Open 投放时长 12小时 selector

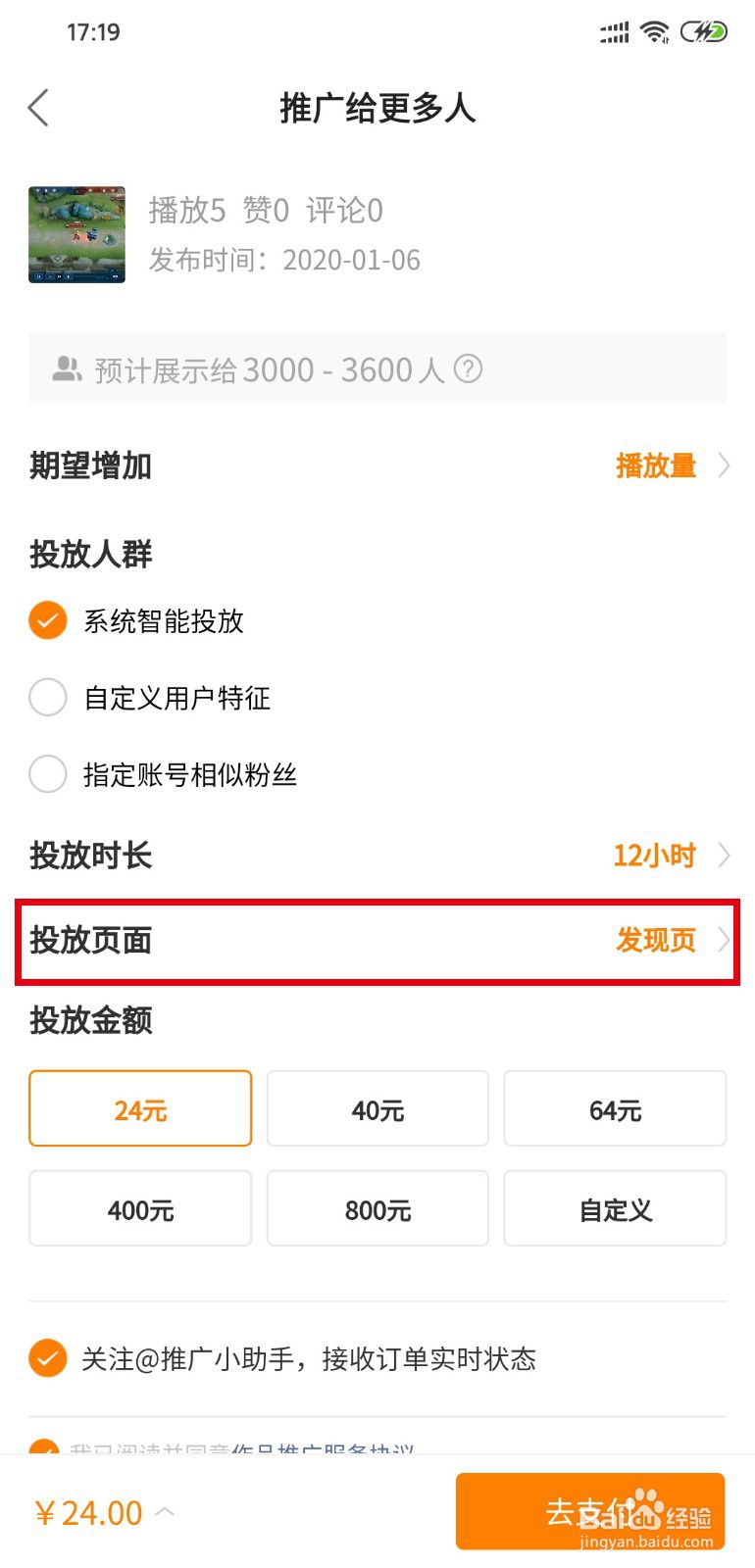point(671,856)
